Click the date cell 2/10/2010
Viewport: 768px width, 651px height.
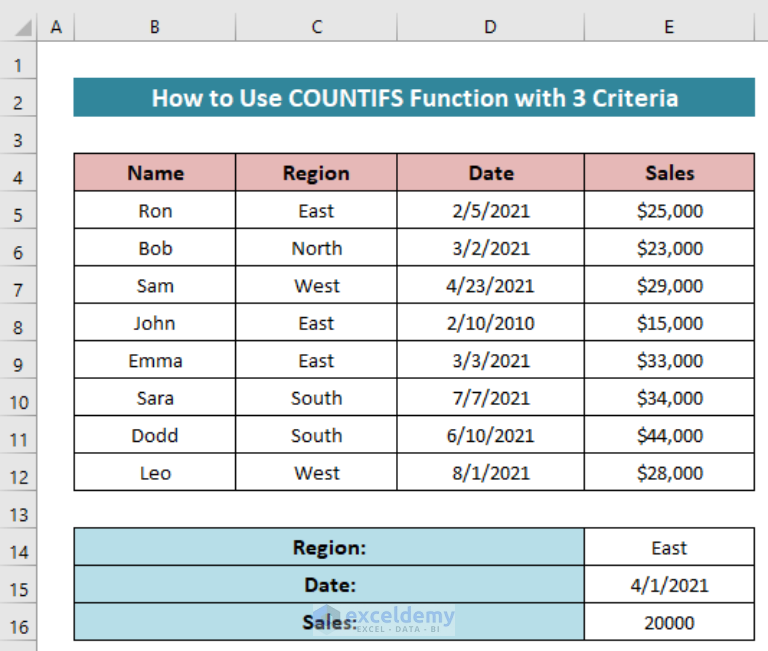click(490, 323)
